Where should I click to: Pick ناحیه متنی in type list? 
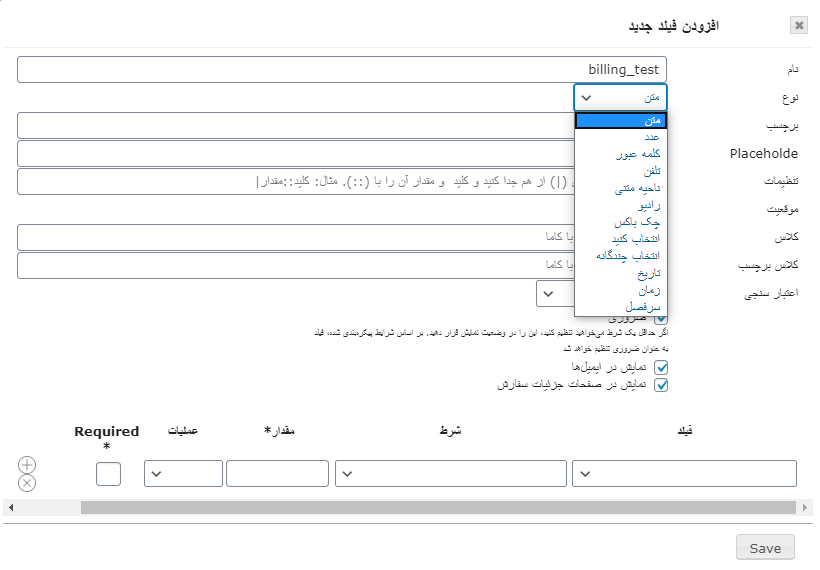click(x=620, y=188)
